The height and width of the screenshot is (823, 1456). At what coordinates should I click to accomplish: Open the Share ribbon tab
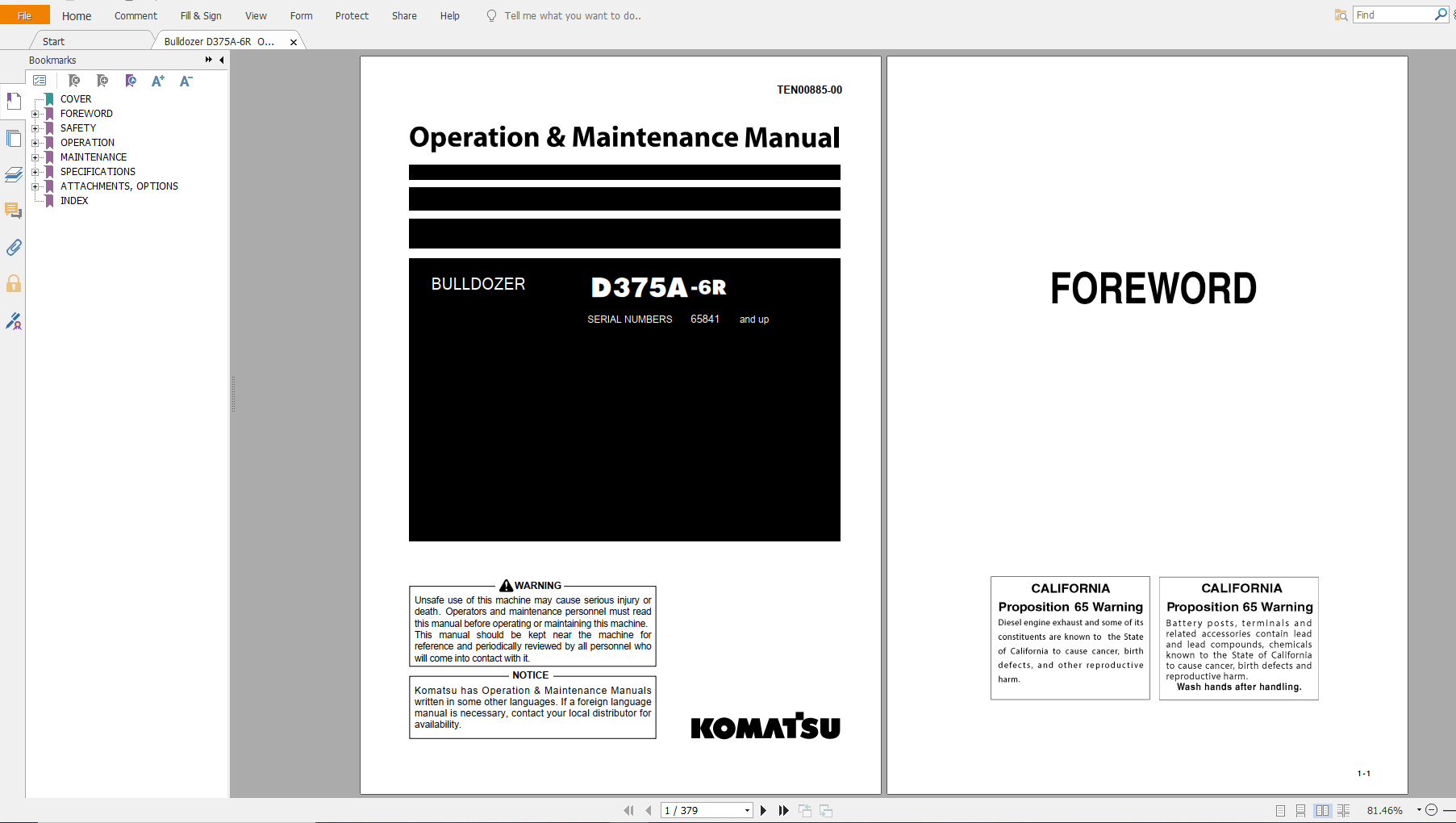(404, 15)
